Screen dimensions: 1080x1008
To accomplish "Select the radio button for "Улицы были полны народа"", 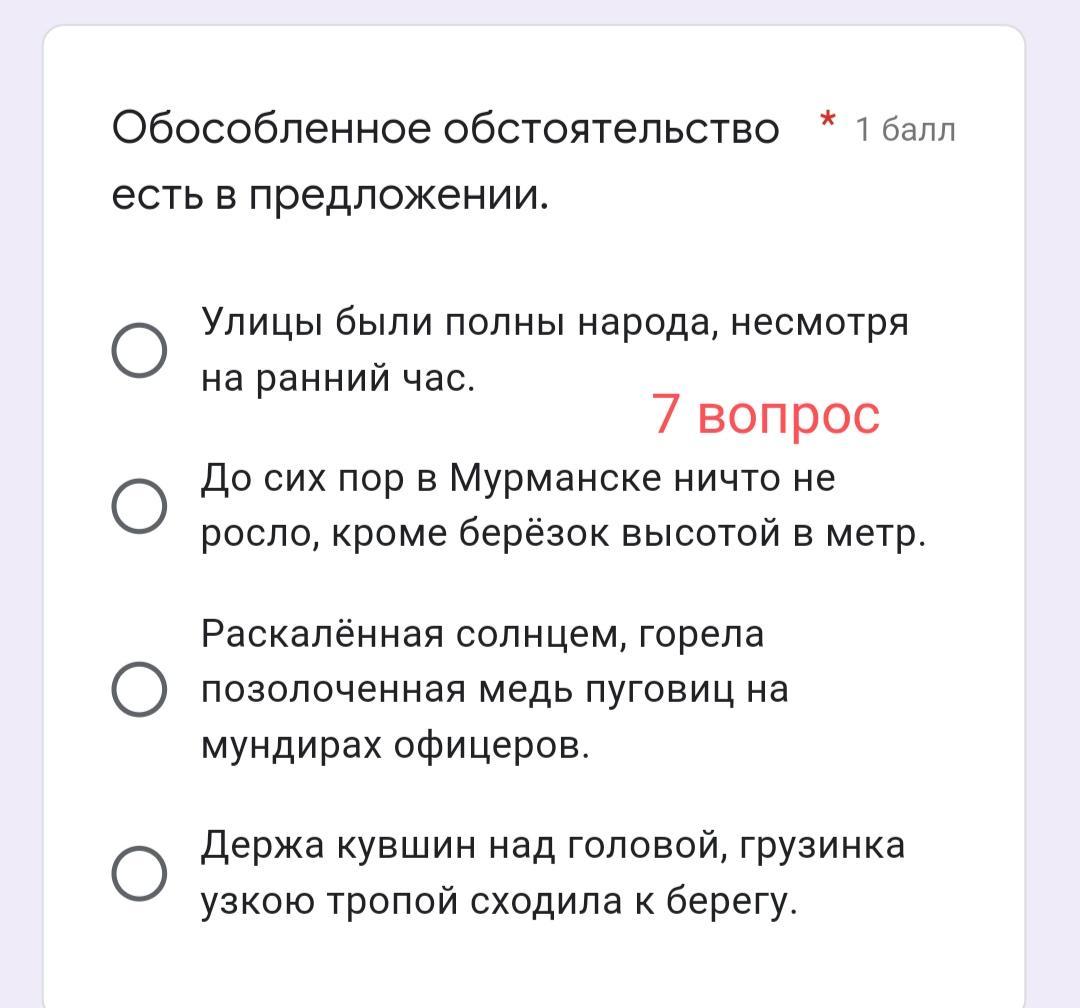I will (x=139, y=350).
